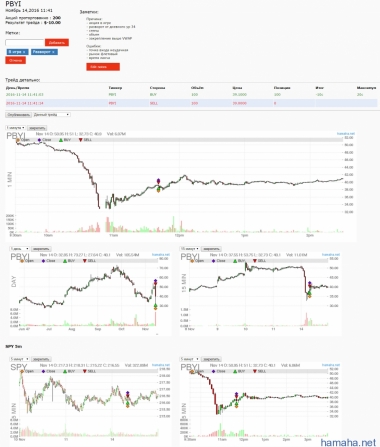Open the SPY chart timeframe dropdown

point(19,359)
